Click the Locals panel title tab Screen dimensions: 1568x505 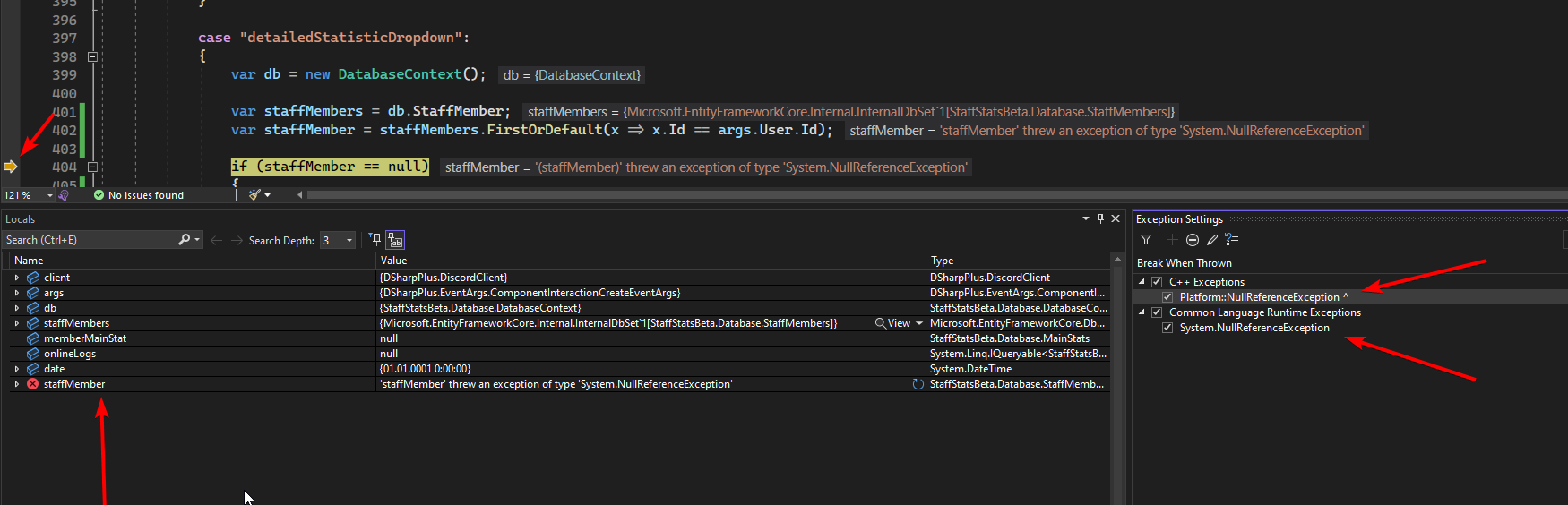[x=21, y=219]
